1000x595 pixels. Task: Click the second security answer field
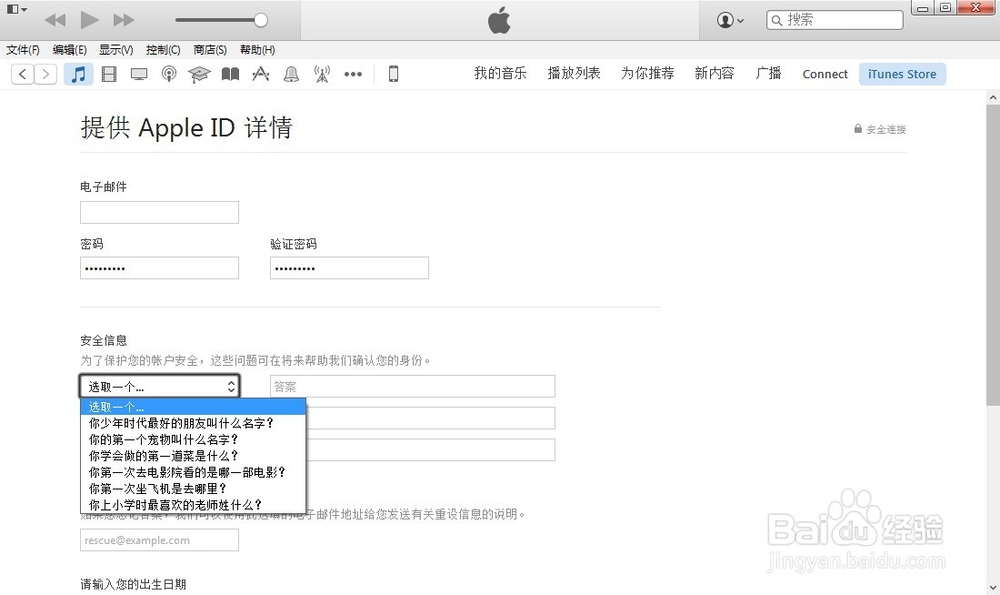coord(430,418)
